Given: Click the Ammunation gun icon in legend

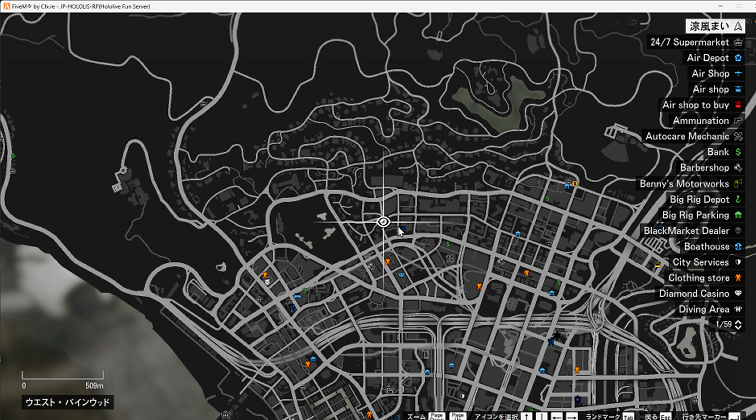Looking at the screenshot, I should point(738,121).
